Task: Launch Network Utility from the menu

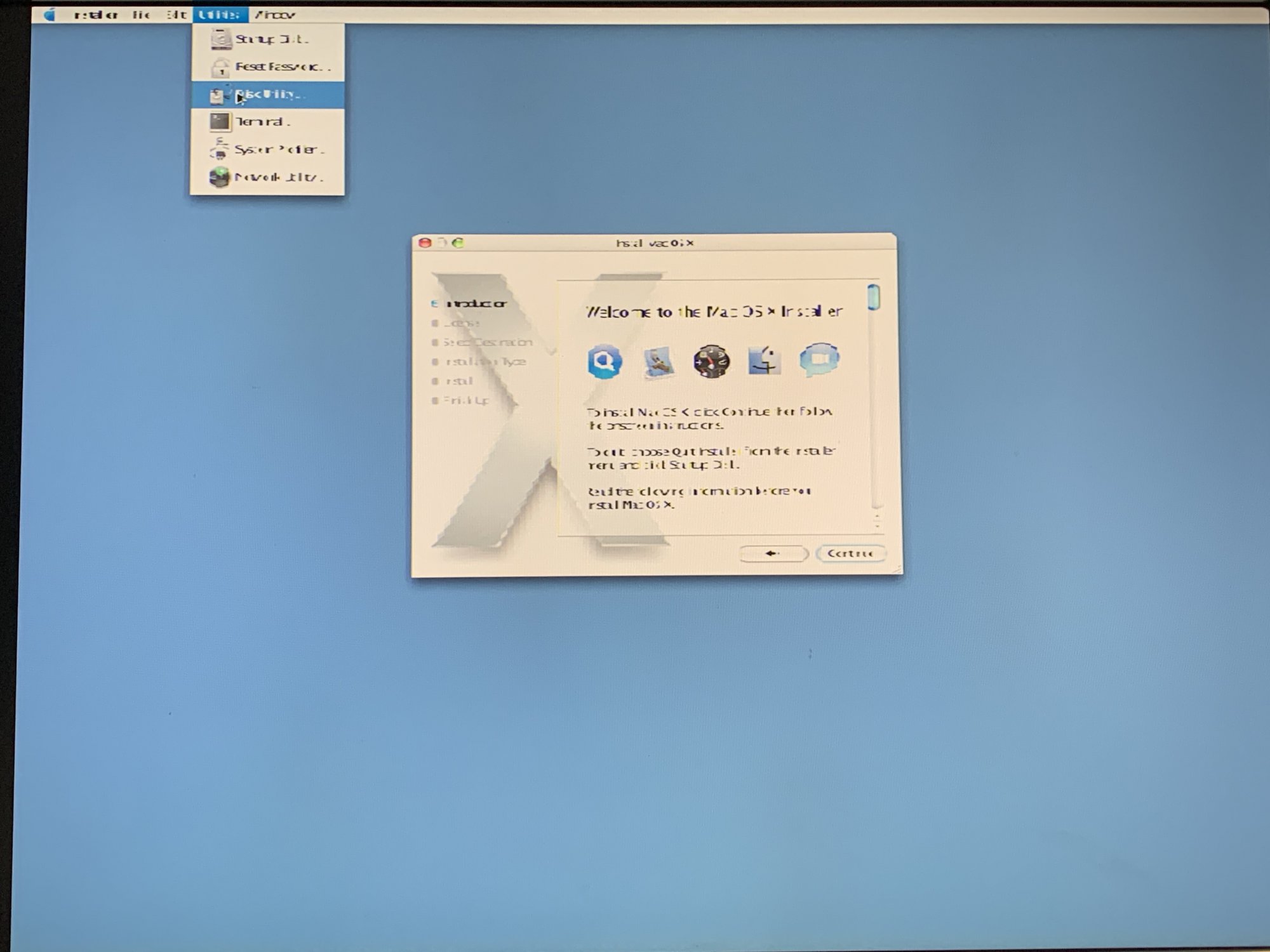Action: 268,177
